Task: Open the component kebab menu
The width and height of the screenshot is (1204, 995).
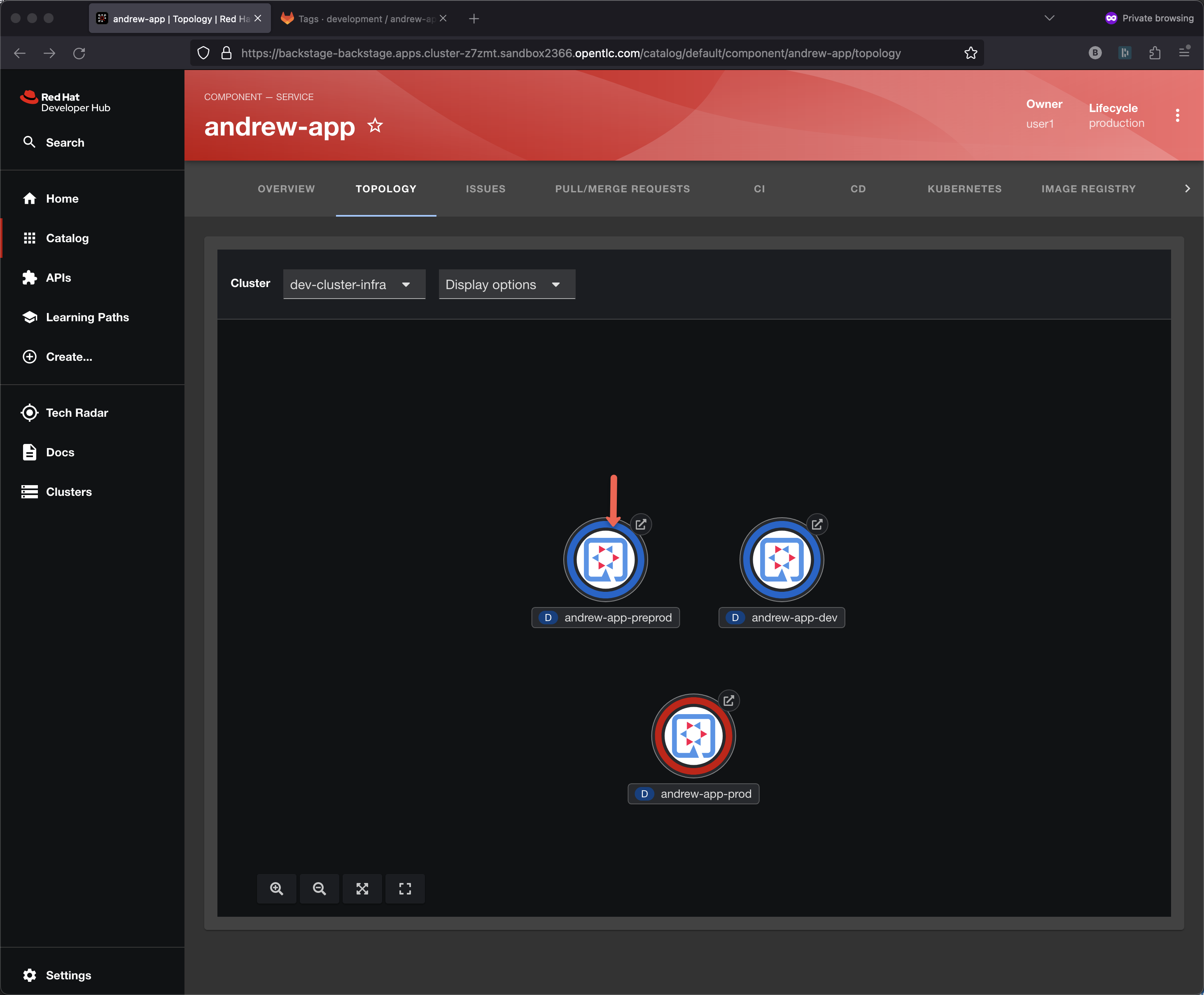Action: pos(1177,115)
